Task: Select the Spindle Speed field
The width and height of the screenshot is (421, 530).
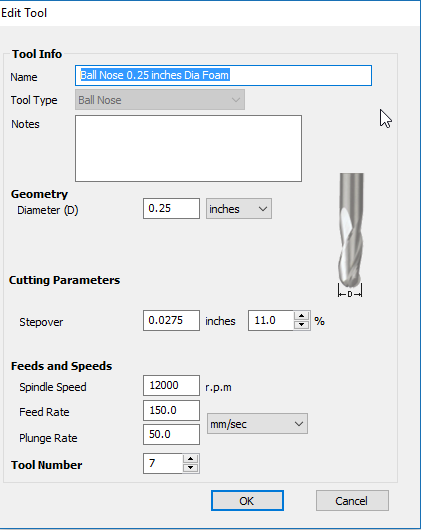Action: pos(171,385)
